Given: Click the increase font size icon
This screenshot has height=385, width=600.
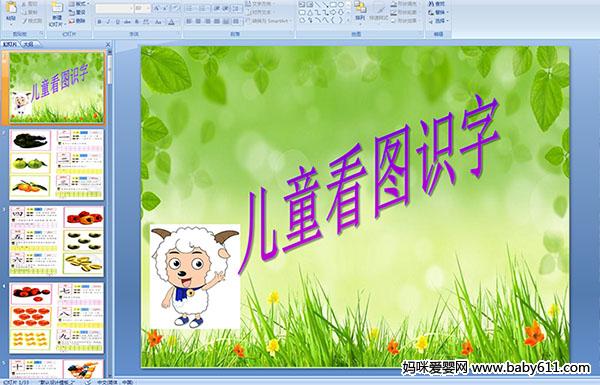Looking at the screenshot, I should pos(158,8).
